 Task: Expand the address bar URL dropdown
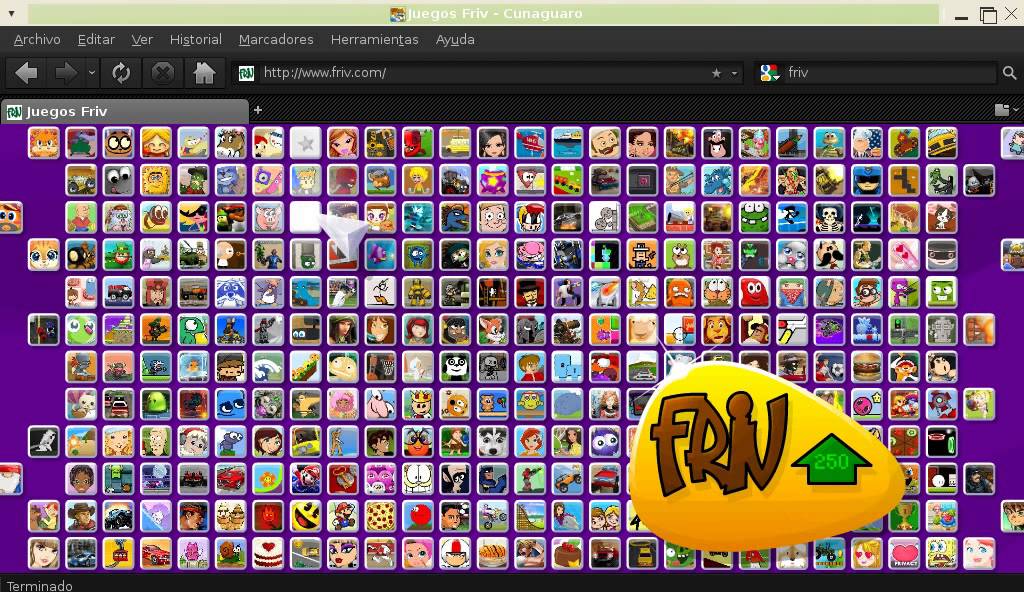tap(735, 73)
